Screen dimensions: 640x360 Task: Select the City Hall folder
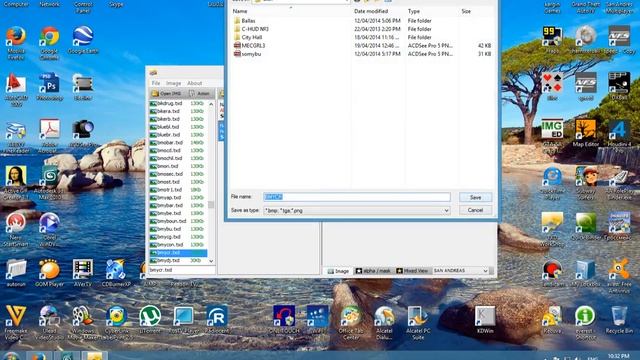pyautogui.click(x=251, y=37)
